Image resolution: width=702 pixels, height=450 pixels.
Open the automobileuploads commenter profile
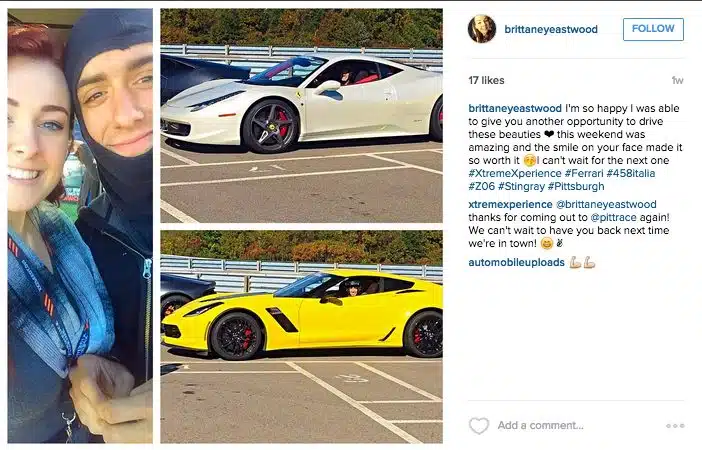(x=516, y=262)
